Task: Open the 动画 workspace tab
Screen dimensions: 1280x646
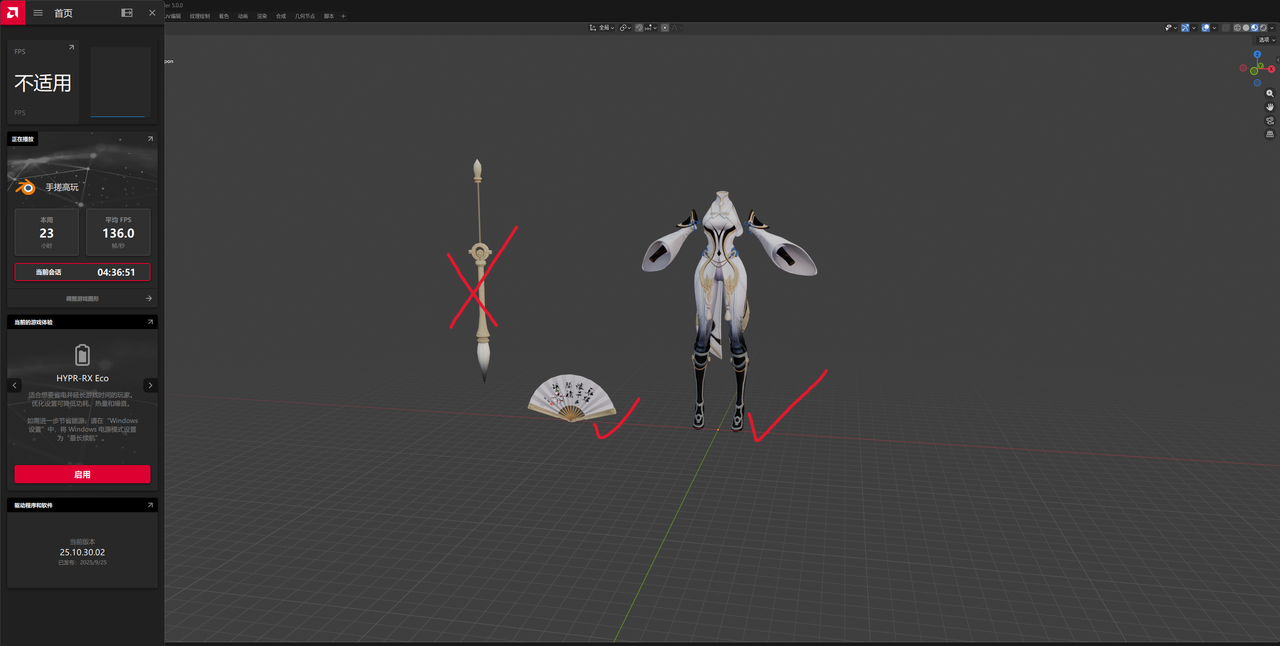Action: coord(243,16)
